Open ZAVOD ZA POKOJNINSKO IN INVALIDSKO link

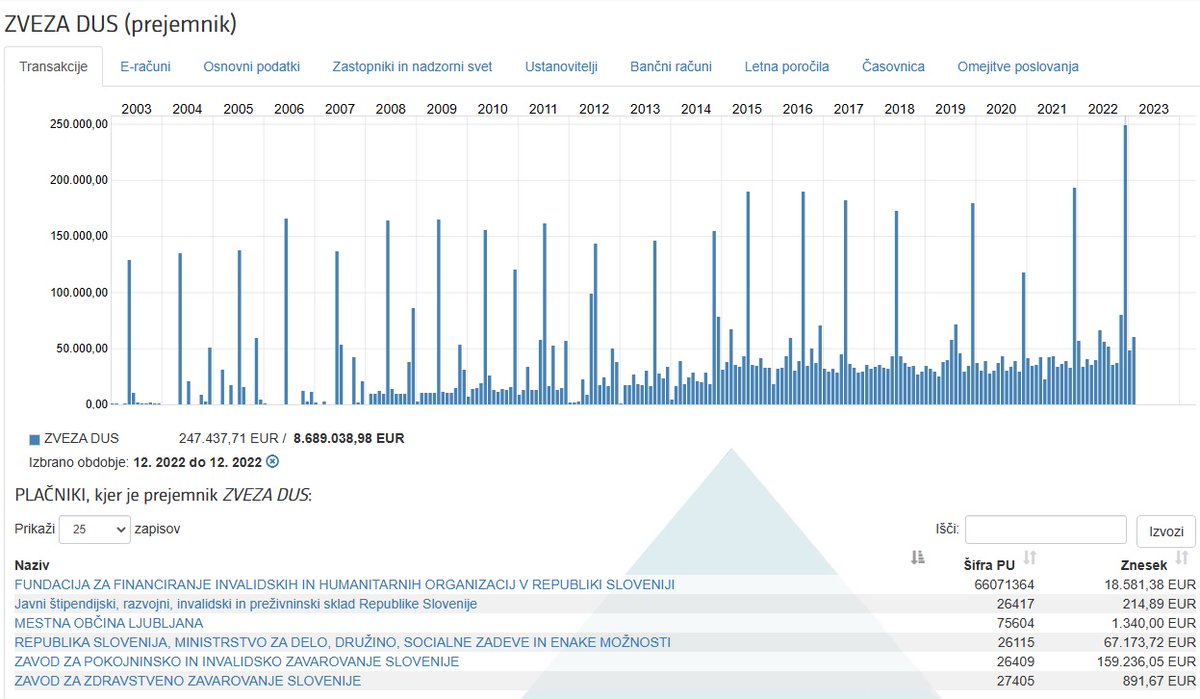coord(236,661)
